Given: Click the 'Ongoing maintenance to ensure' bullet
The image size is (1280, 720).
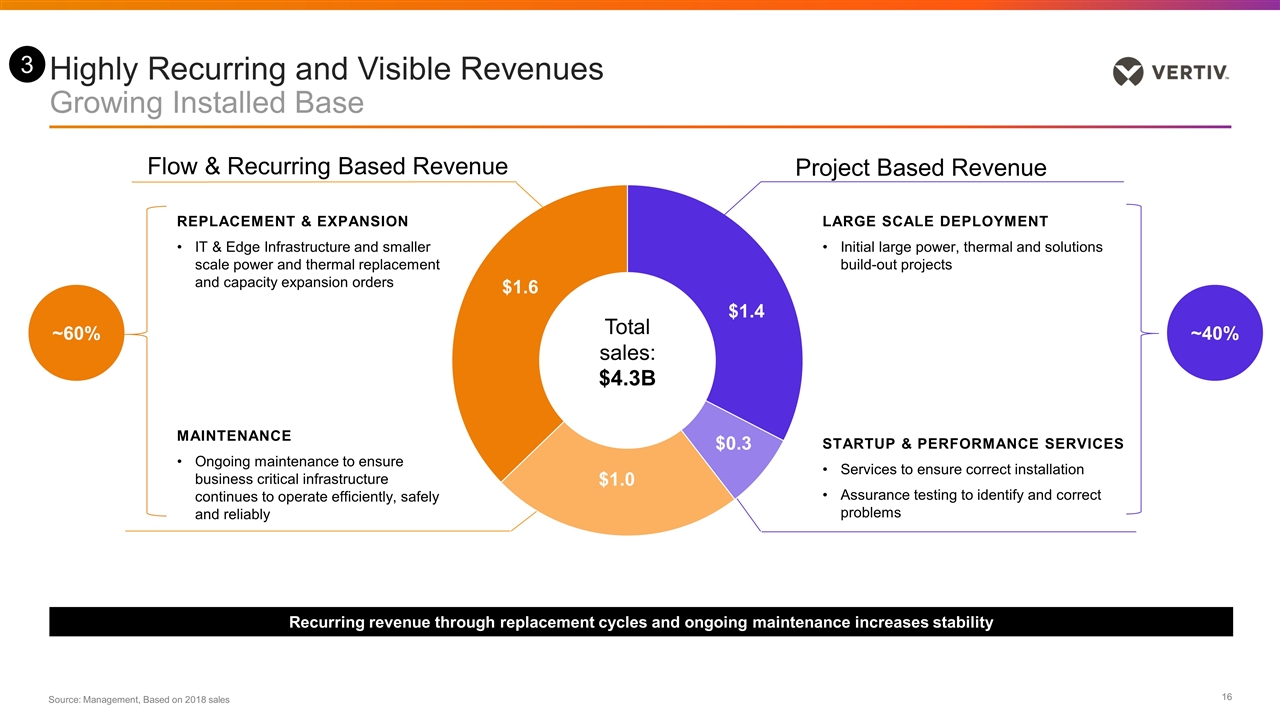Looking at the screenshot, I should 309,488.
